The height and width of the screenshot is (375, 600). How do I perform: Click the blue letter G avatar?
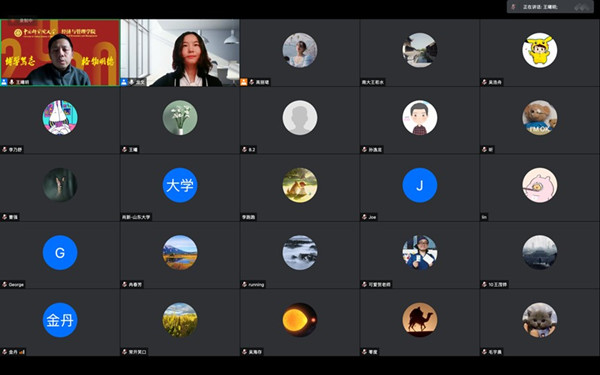60,253
